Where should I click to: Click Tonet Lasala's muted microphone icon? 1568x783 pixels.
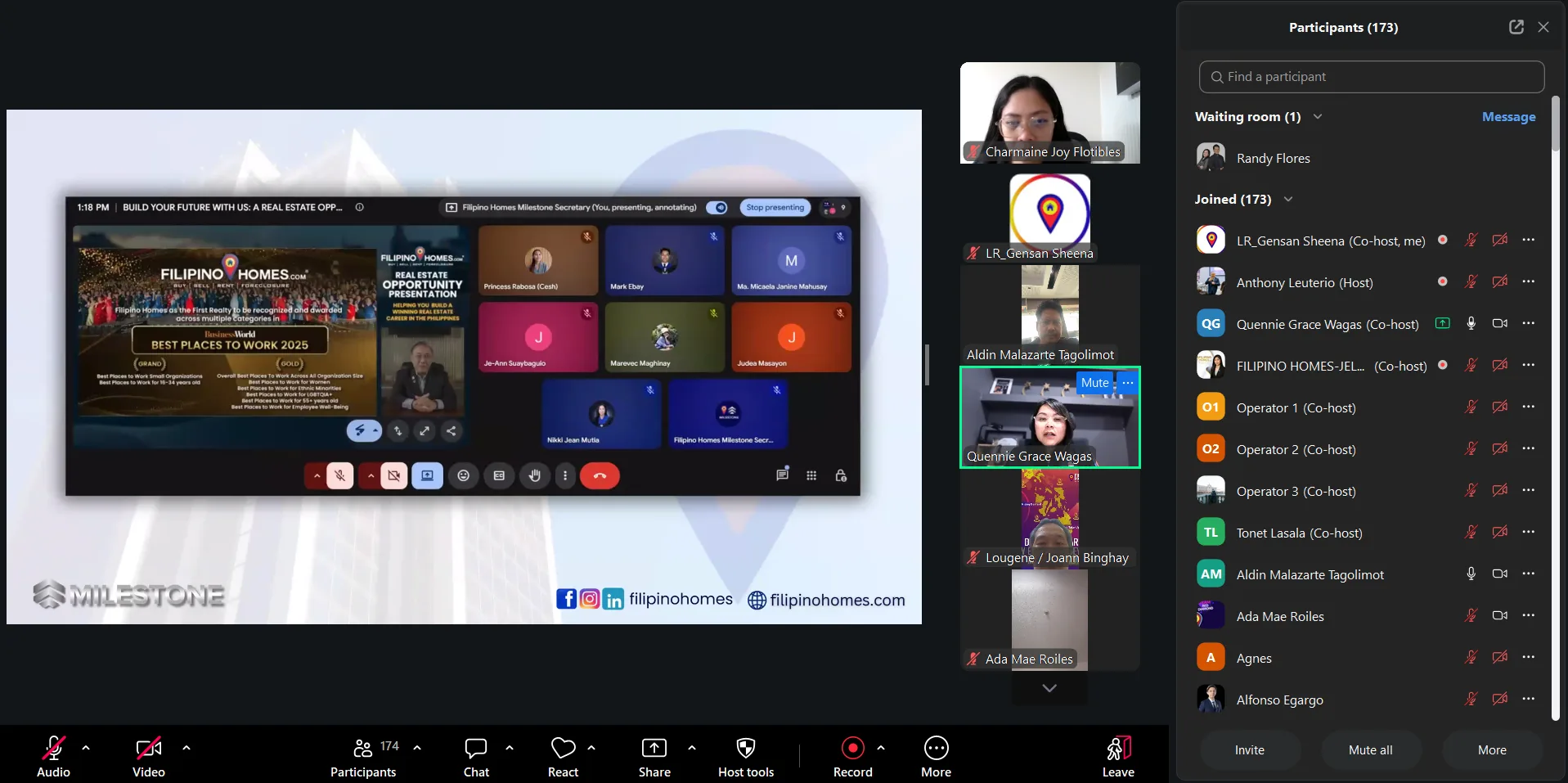tap(1471, 533)
